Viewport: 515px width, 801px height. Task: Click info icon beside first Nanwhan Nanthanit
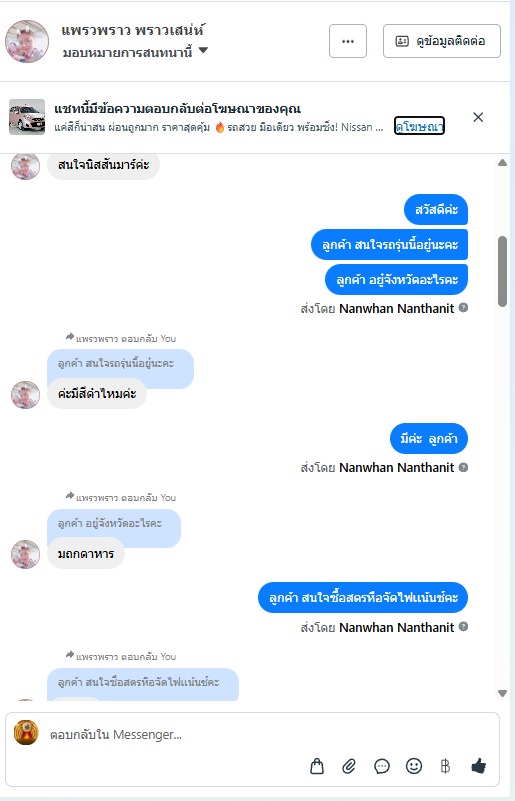tap(463, 308)
